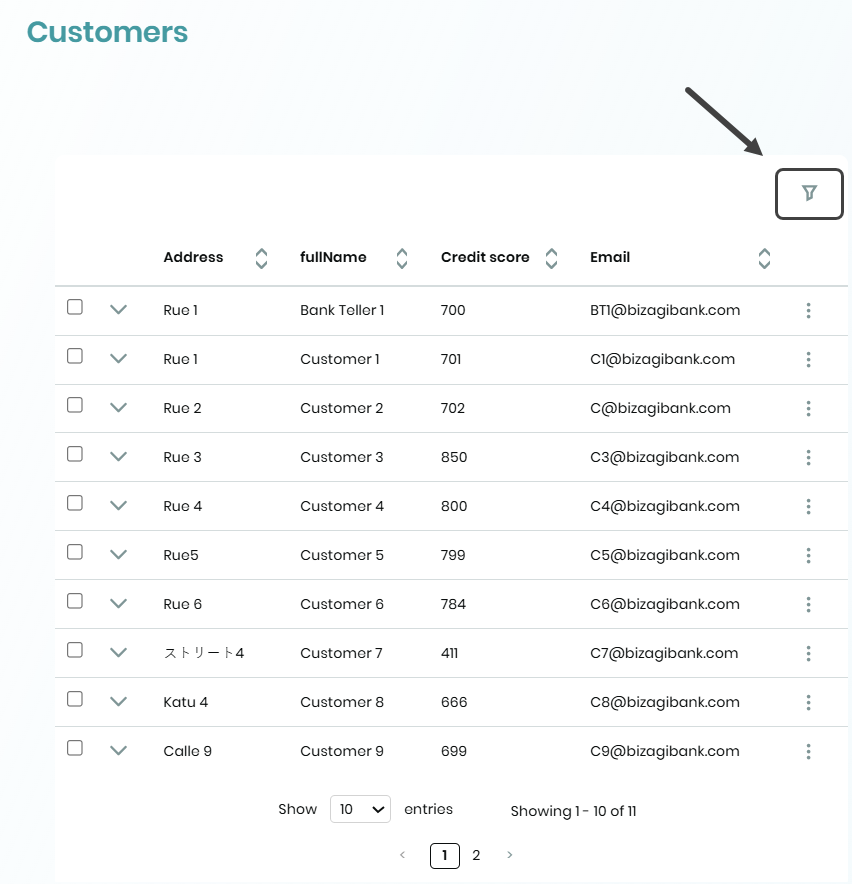The width and height of the screenshot is (852, 884).
Task: Click the C@bizagibank.com email cell
Action: coord(660,409)
